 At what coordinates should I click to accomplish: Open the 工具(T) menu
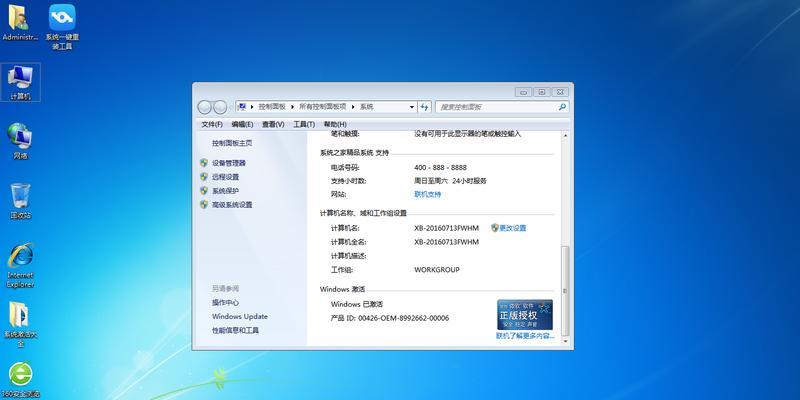(301, 124)
